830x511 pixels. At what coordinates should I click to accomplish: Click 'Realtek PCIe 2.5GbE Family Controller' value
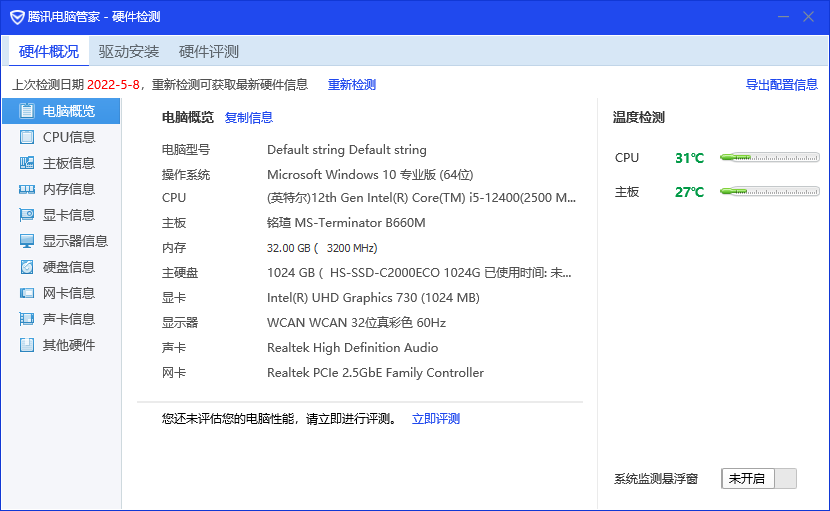375,373
